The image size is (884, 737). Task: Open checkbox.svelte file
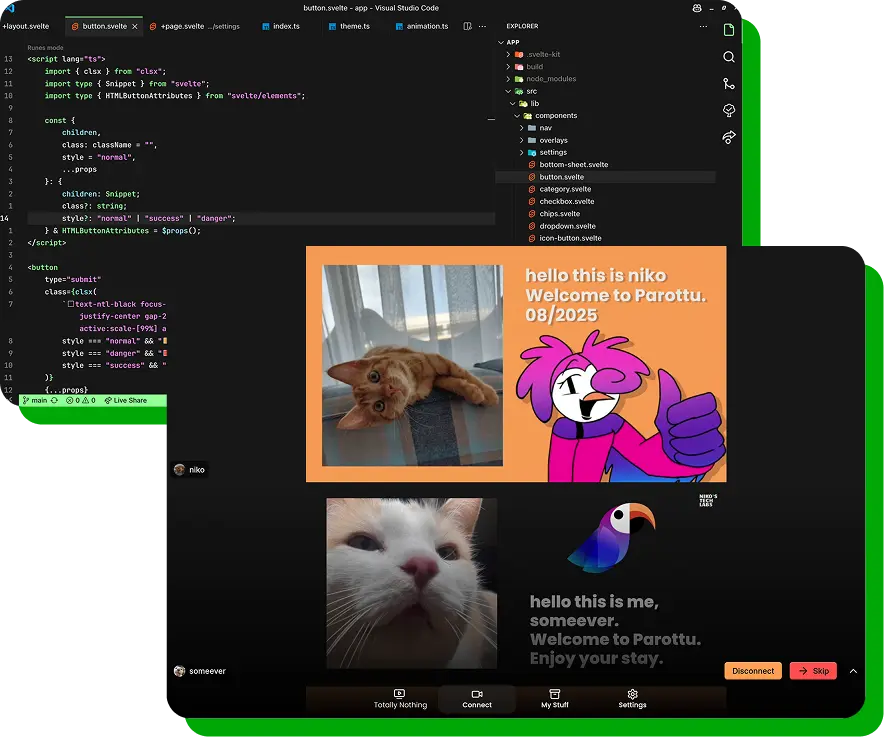click(x=561, y=201)
